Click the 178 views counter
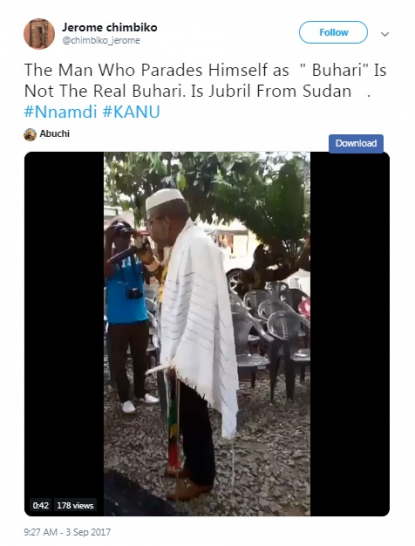 [75, 505]
